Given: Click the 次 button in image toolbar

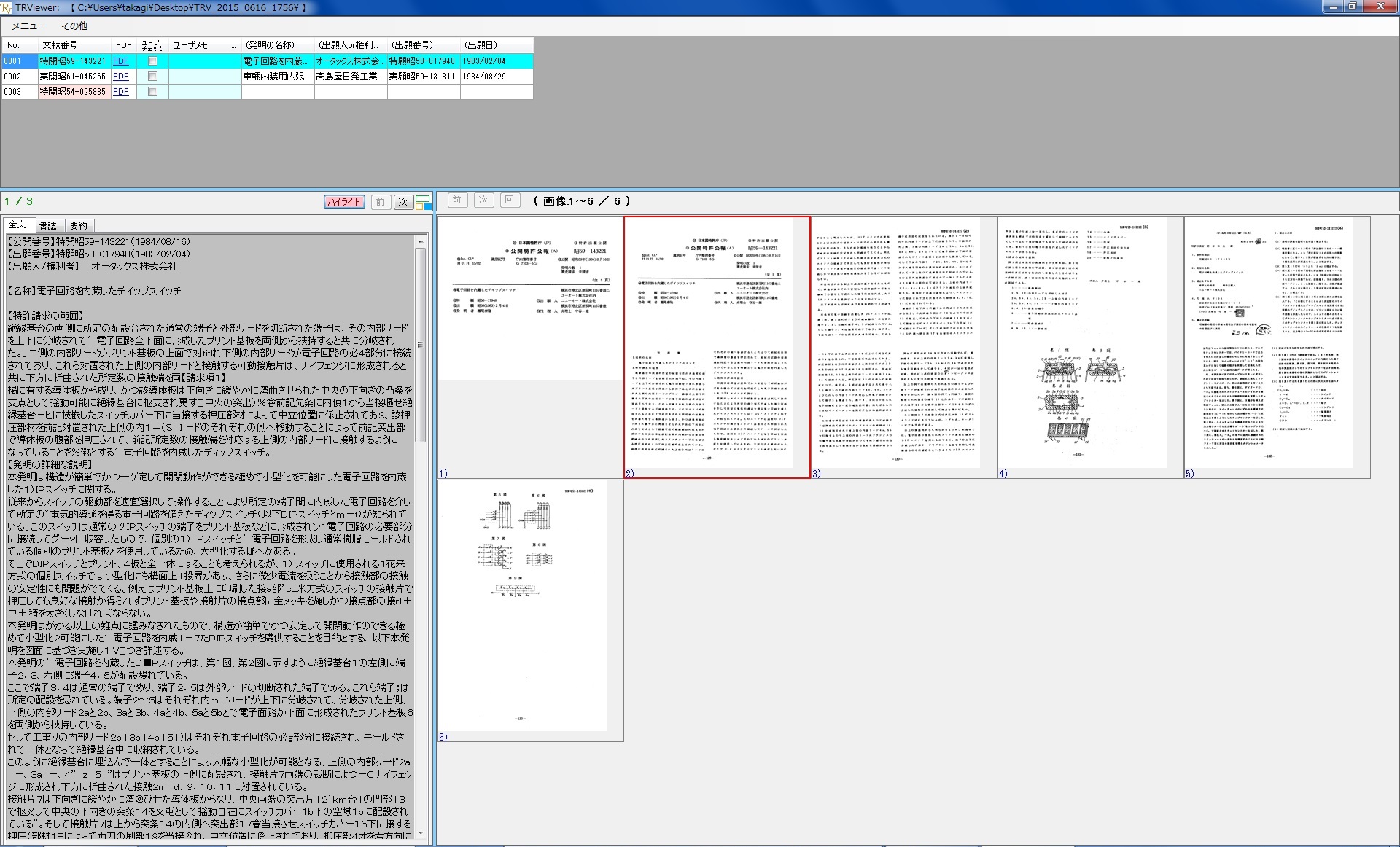Looking at the screenshot, I should (x=483, y=200).
